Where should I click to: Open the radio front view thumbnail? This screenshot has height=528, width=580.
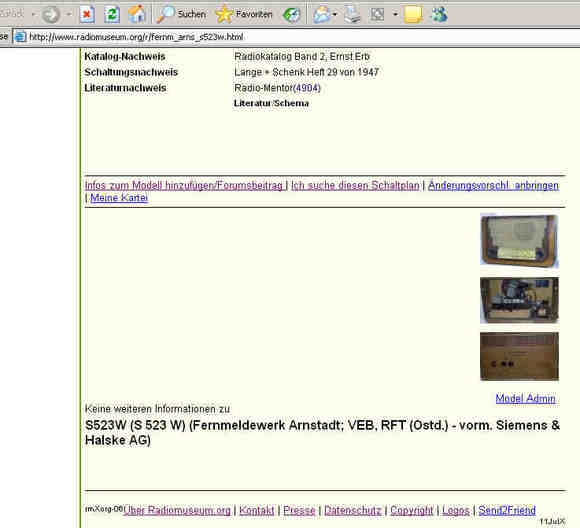click(x=519, y=240)
